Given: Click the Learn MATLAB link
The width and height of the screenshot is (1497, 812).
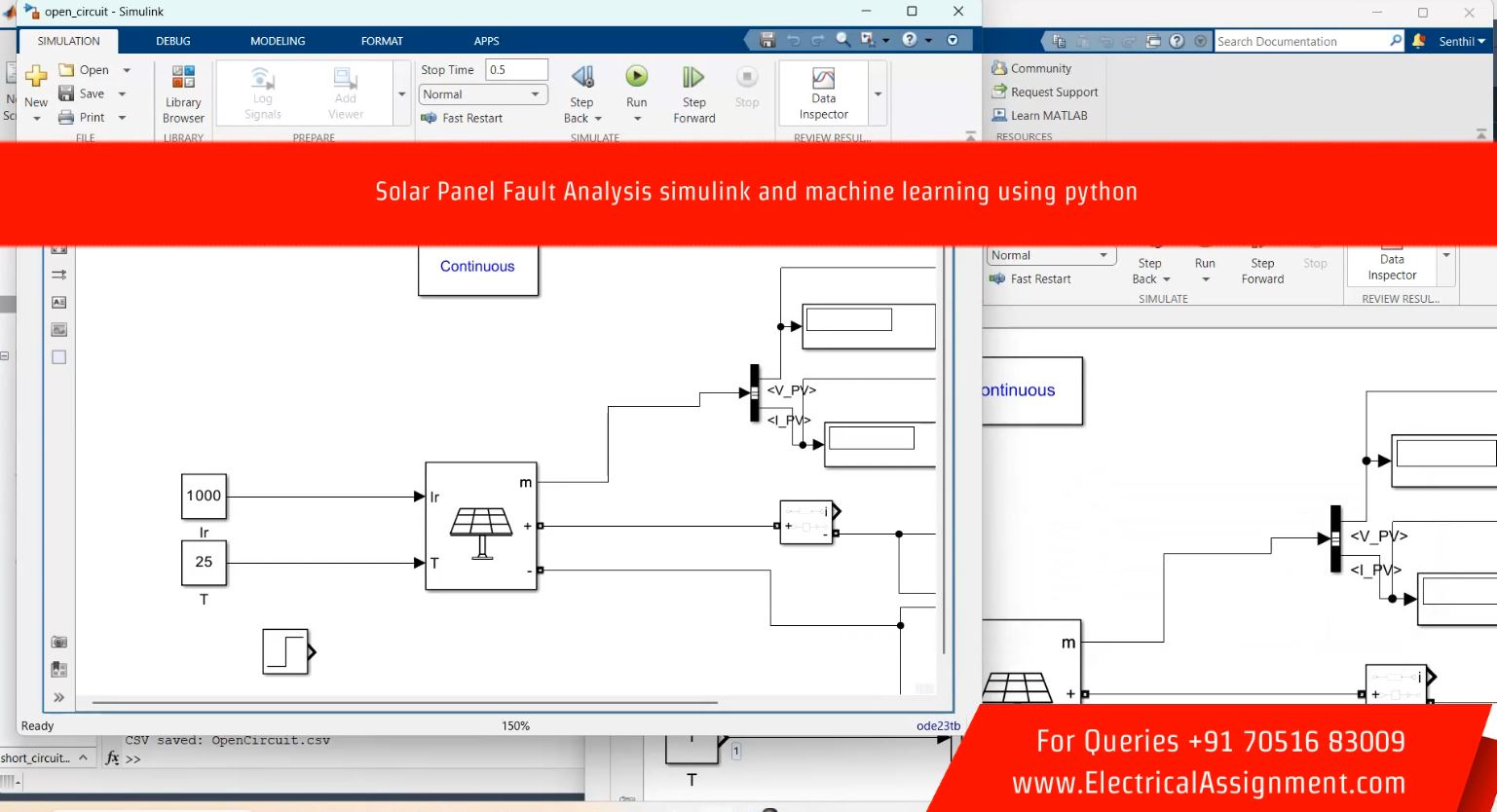Looking at the screenshot, I should [1049, 116].
